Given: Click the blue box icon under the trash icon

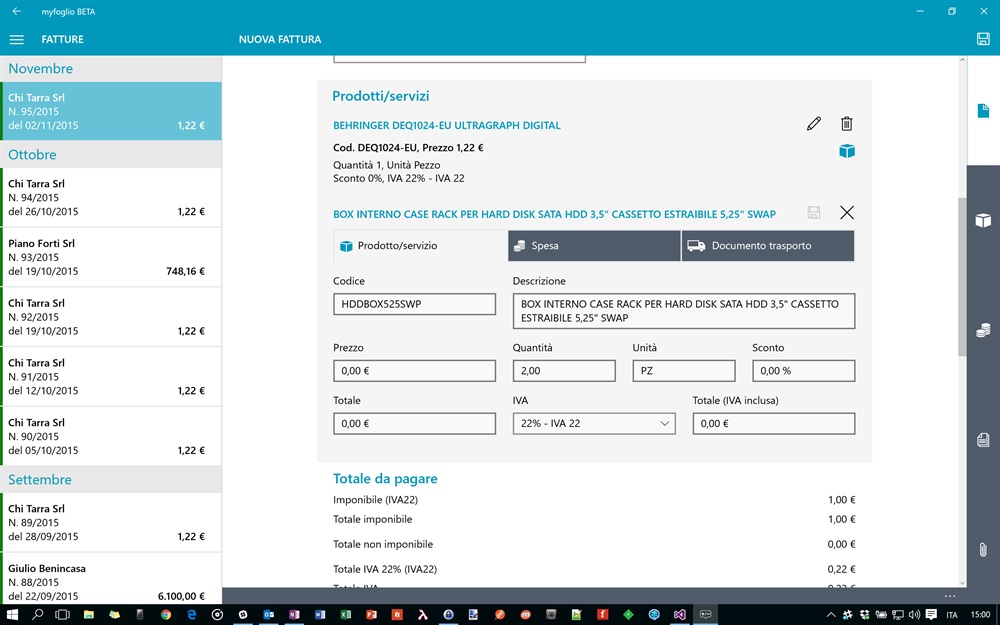Looking at the screenshot, I should [847, 151].
